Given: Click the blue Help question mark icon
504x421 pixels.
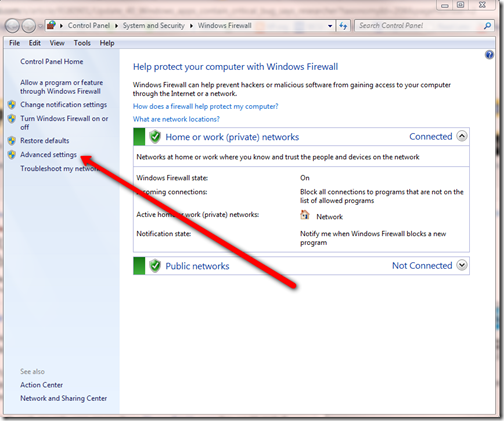Looking at the screenshot, I should coord(489,55).
